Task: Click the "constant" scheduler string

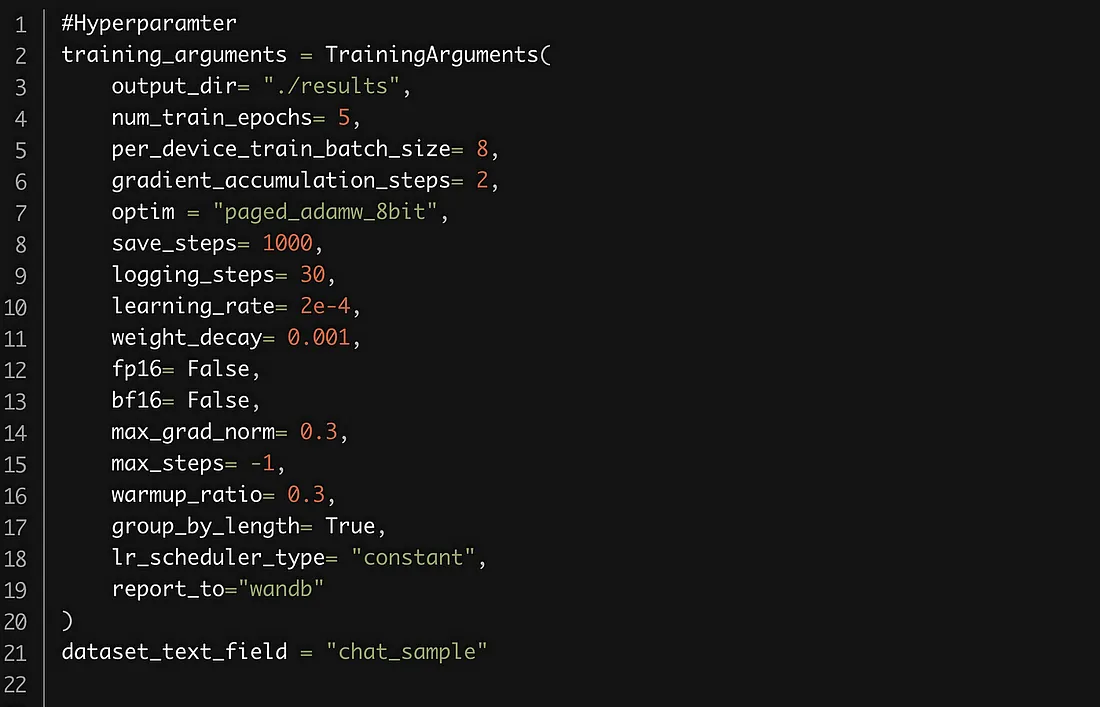Action: click(413, 558)
